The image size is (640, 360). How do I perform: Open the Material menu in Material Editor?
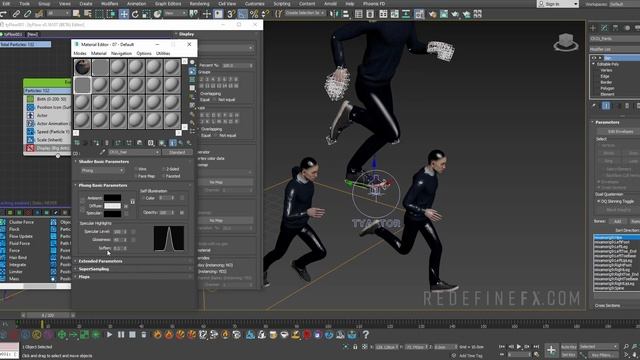pos(98,53)
